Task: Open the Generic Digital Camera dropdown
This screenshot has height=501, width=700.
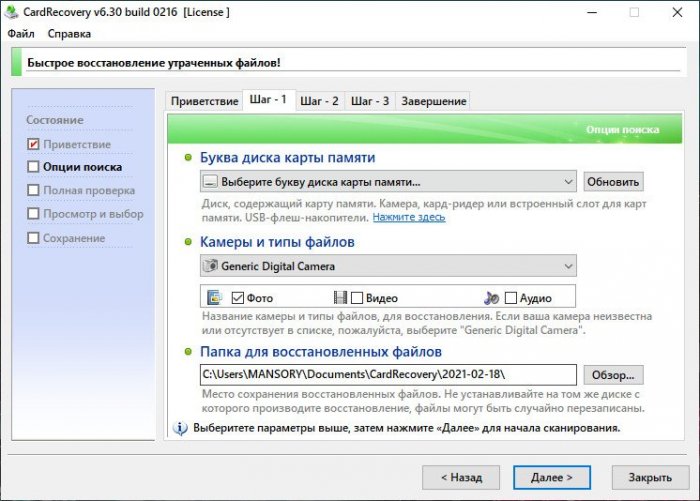Action: (x=568, y=266)
